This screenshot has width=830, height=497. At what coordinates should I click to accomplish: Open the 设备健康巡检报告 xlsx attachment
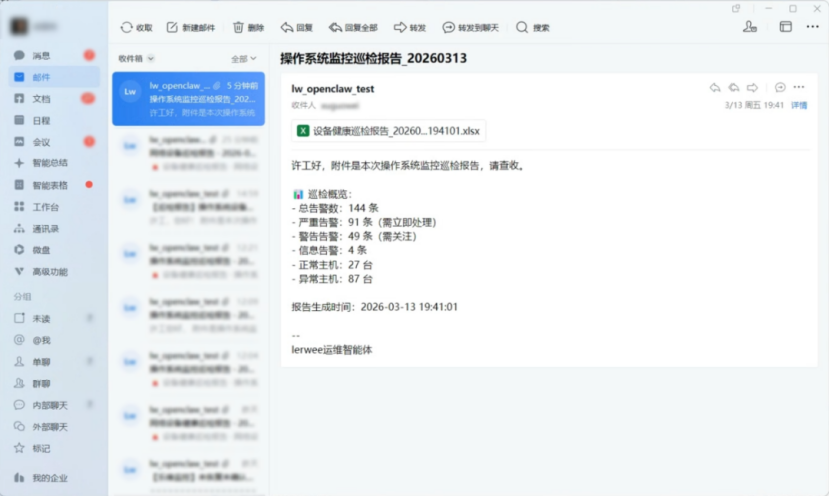(389, 130)
